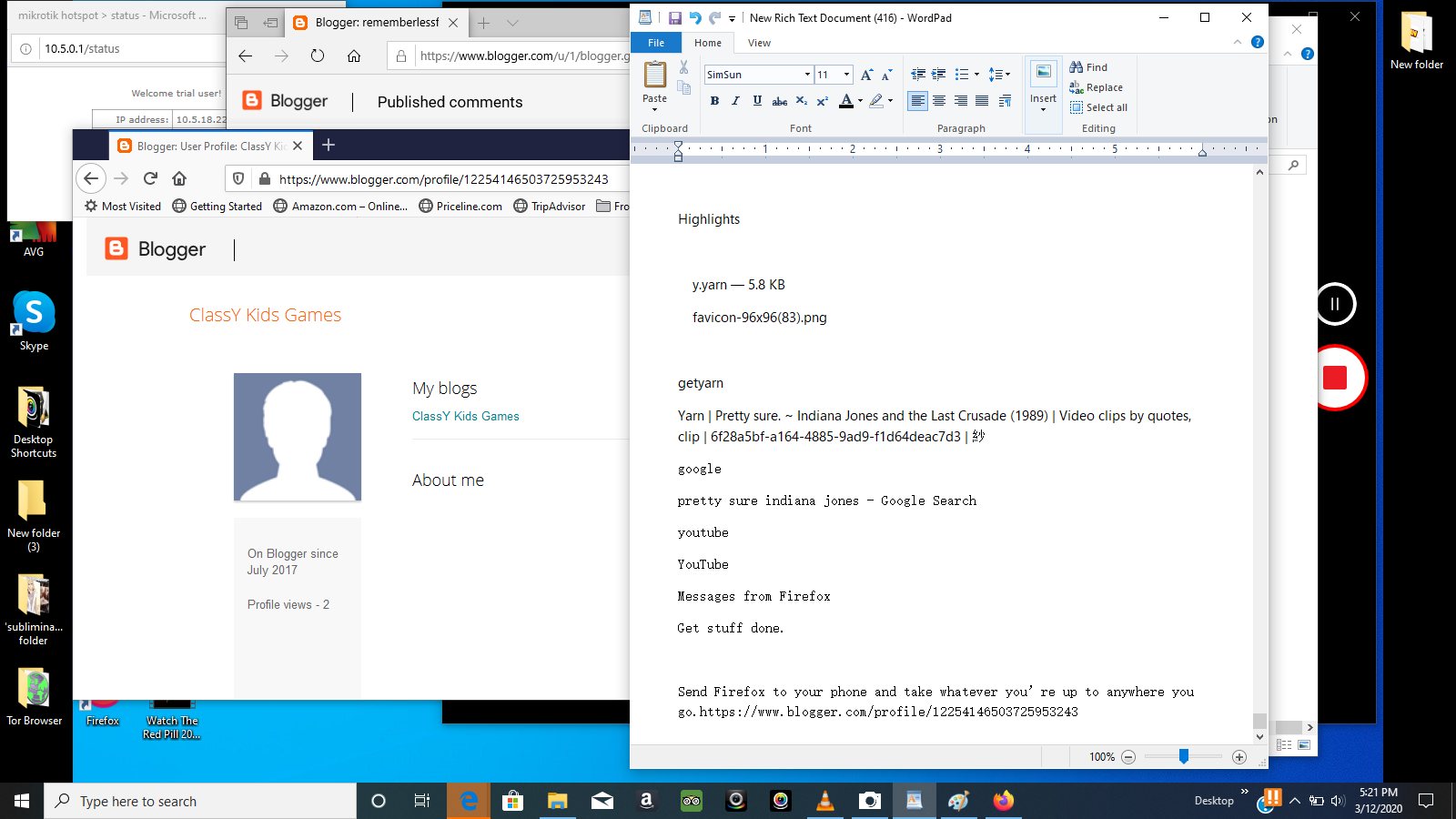Open the Edge home button

(354, 56)
